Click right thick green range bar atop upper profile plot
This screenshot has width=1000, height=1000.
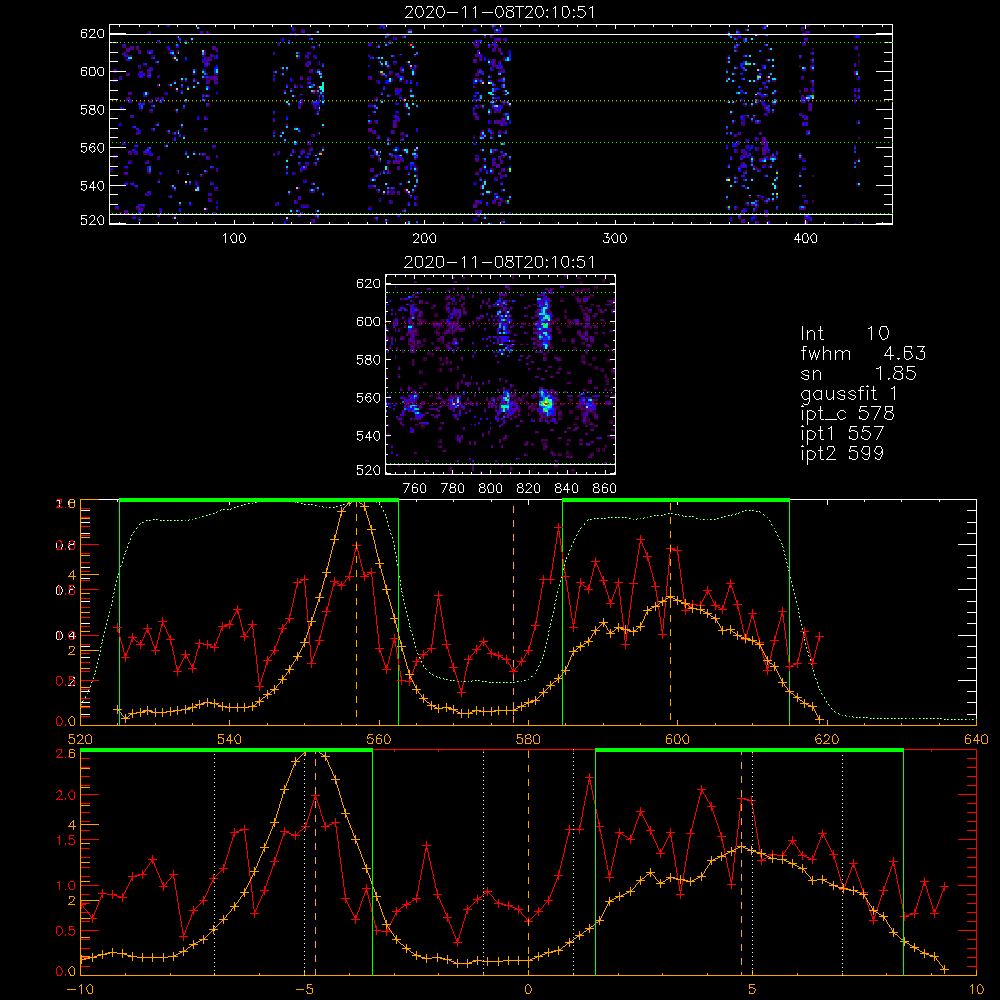point(676,501)
